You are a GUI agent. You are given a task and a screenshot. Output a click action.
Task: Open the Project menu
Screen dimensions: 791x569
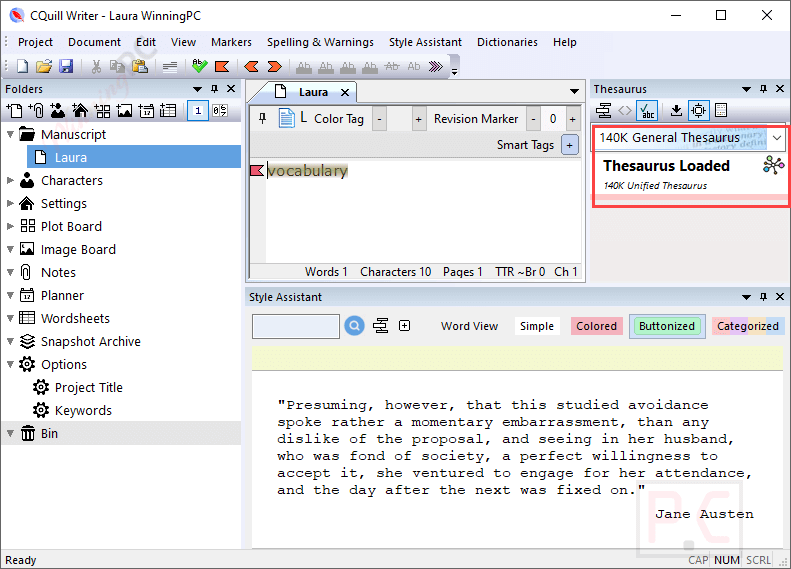click(x=35, y=42)
